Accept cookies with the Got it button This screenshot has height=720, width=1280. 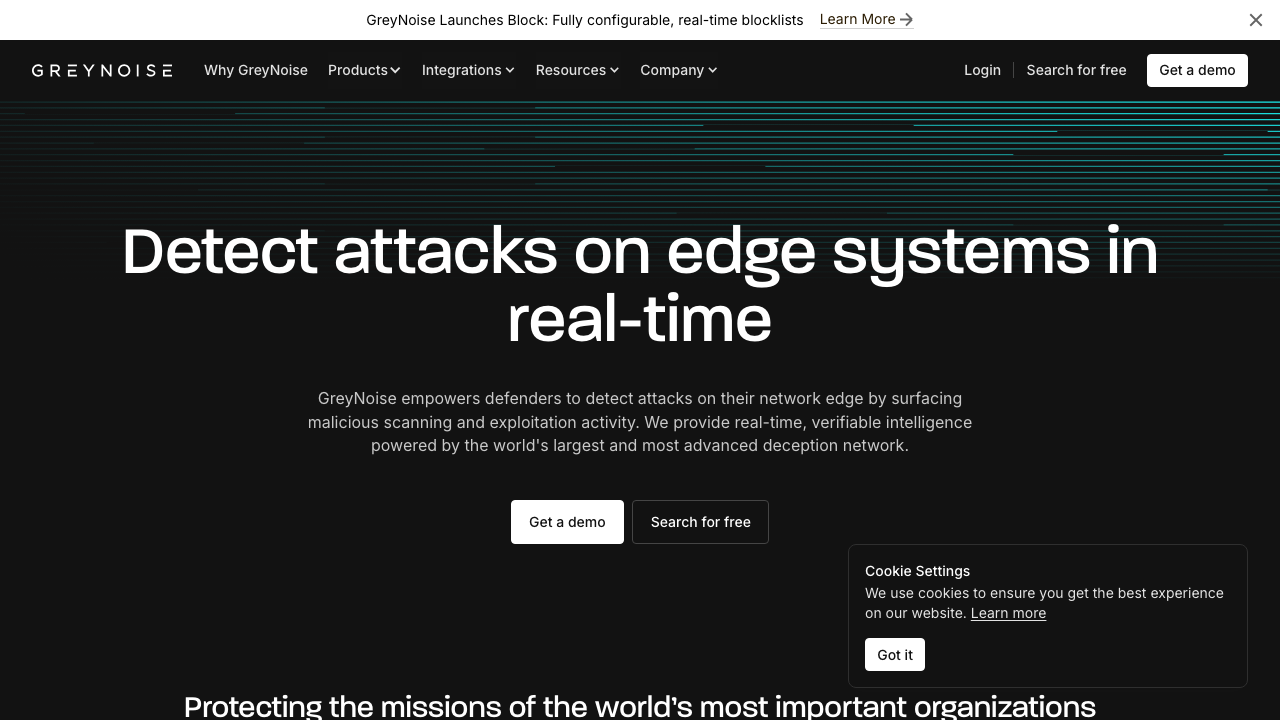(895, 655)
